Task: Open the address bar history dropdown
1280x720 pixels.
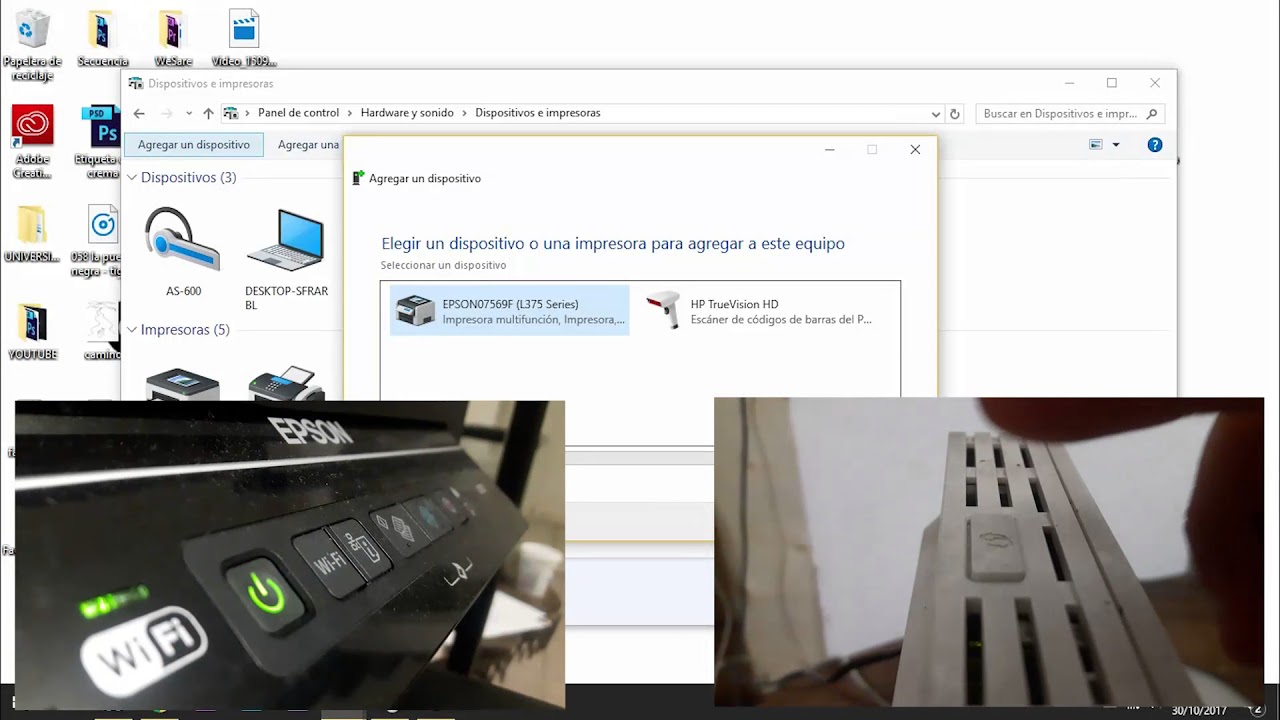Action: 935,114
